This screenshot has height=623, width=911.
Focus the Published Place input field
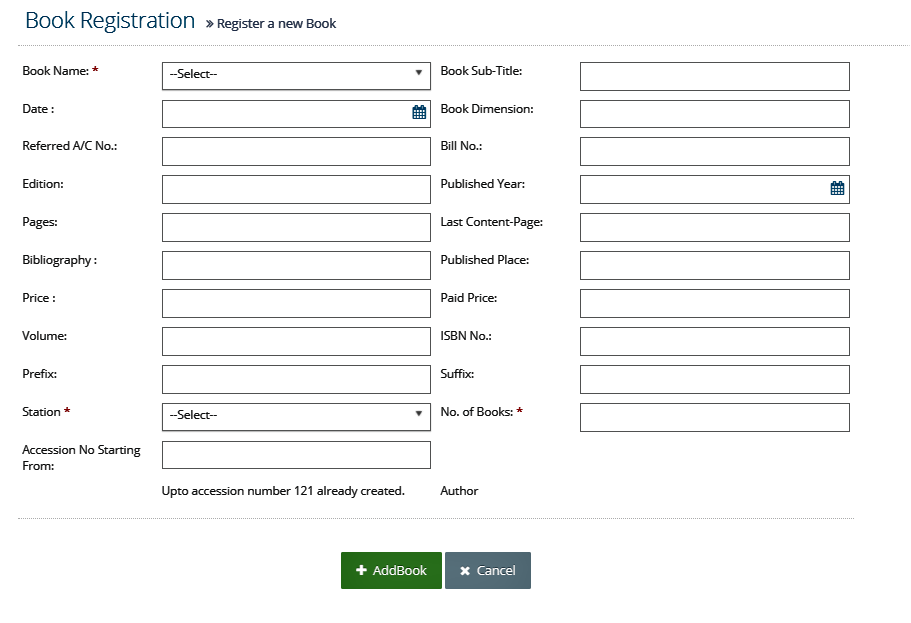[x=715, y=266]
